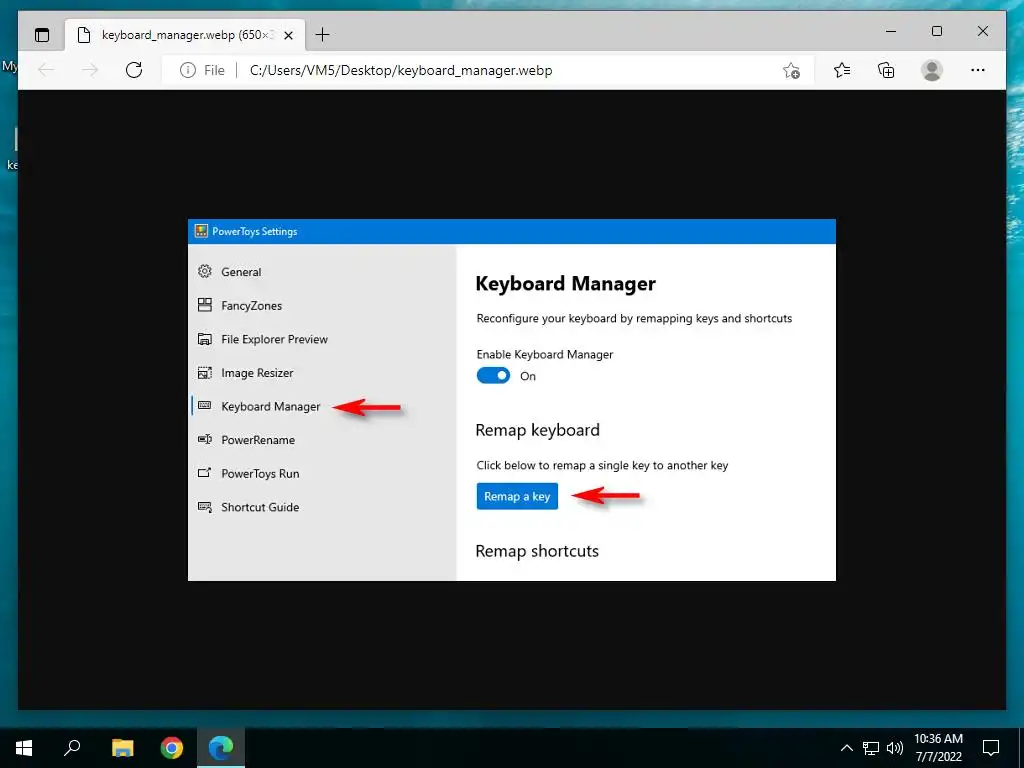The height and width of the screenshot is (768, 1024).
Task: Click the PowerToys Settings title bar icon
Action: [x=201, y=231]
